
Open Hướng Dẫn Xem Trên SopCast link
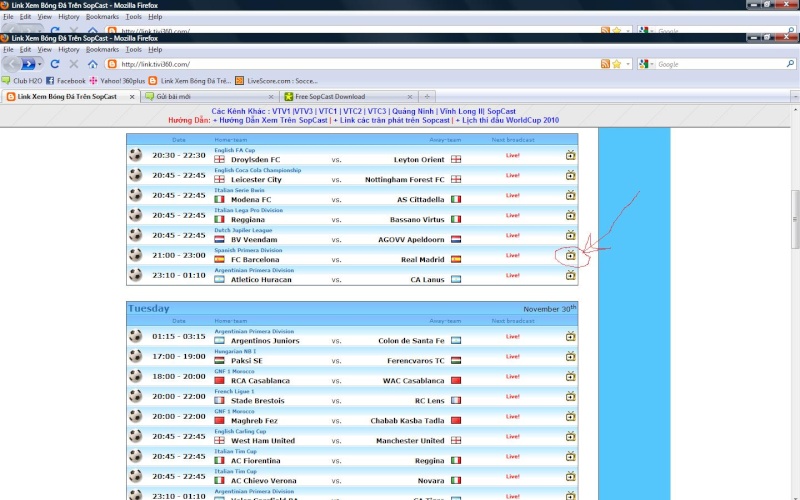pyautogui.click(x=273, y=120)
